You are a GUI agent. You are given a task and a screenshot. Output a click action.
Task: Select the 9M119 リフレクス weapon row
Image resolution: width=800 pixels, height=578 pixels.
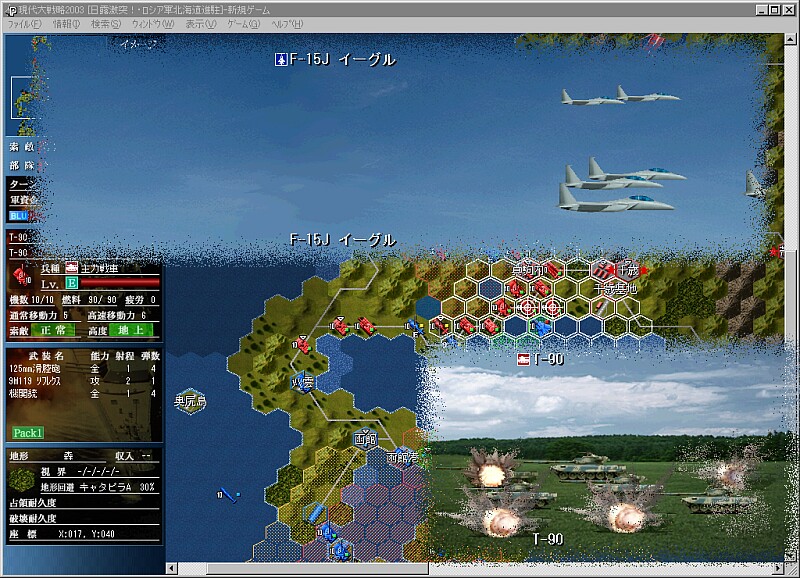(84, 381)
